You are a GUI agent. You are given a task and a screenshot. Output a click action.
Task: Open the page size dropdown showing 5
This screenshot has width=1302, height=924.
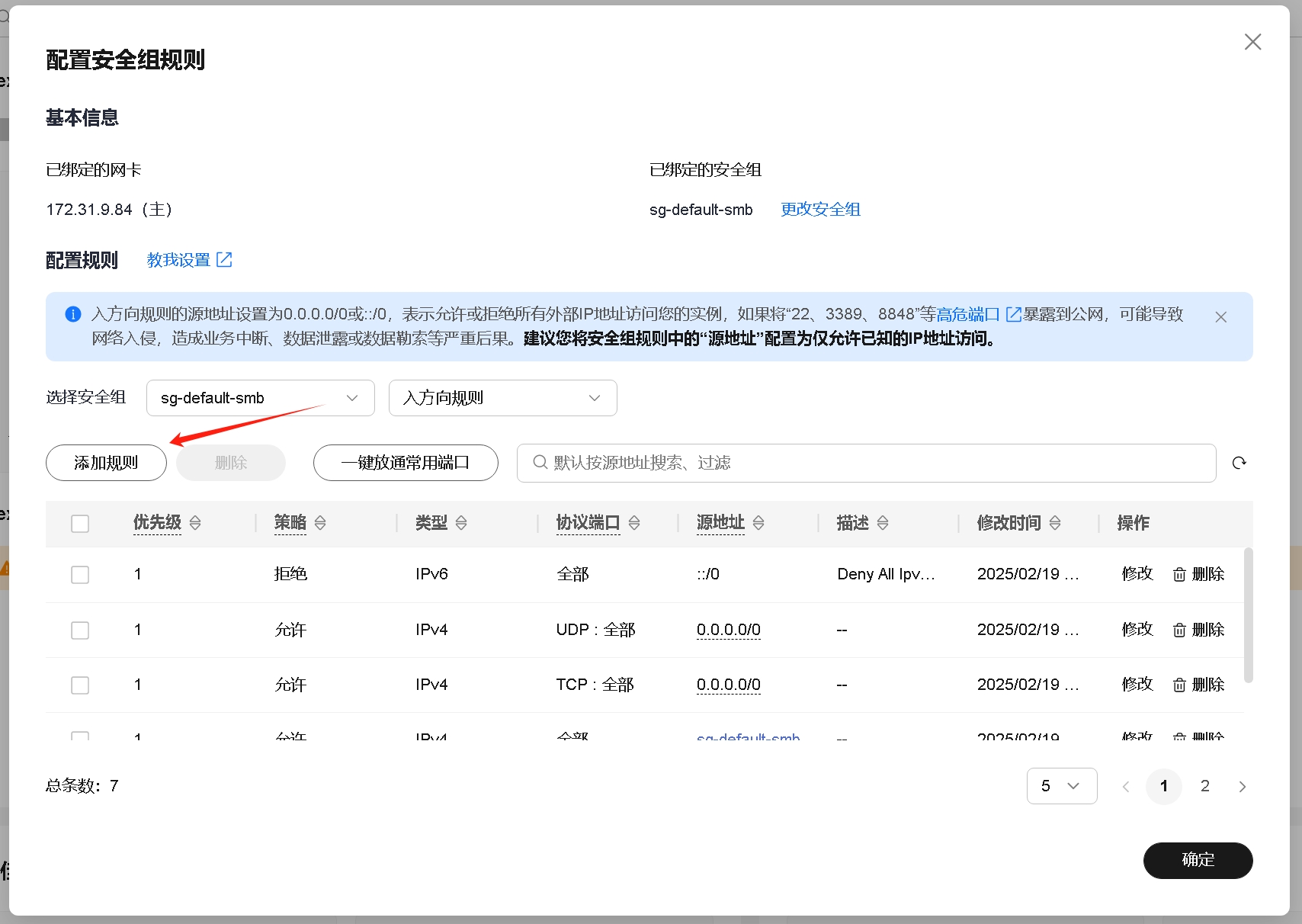click(1061, 786)
